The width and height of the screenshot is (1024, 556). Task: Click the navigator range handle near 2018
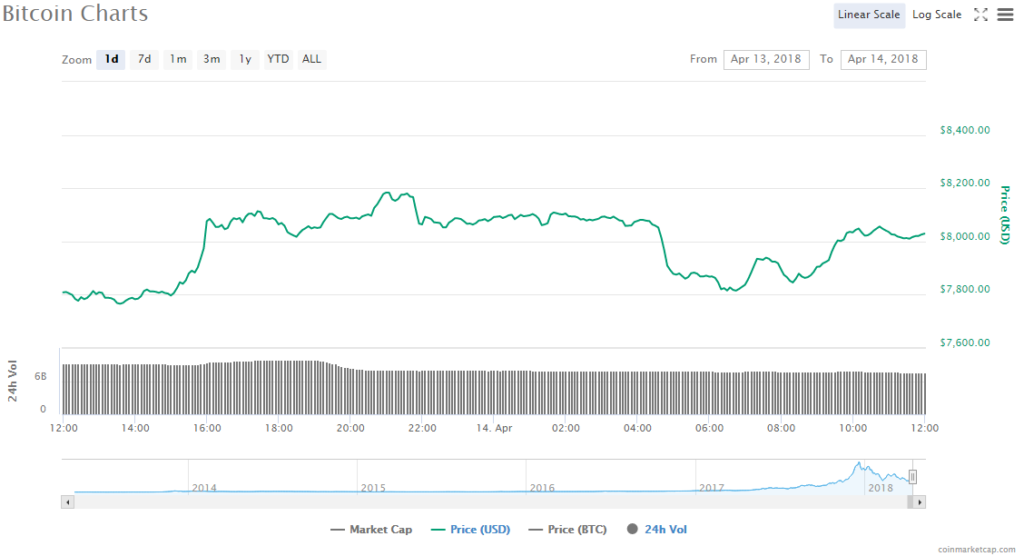click(x=912, y=477)
